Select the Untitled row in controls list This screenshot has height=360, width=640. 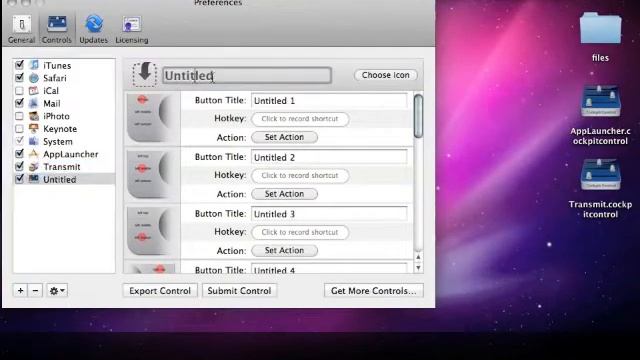(64, 179)
